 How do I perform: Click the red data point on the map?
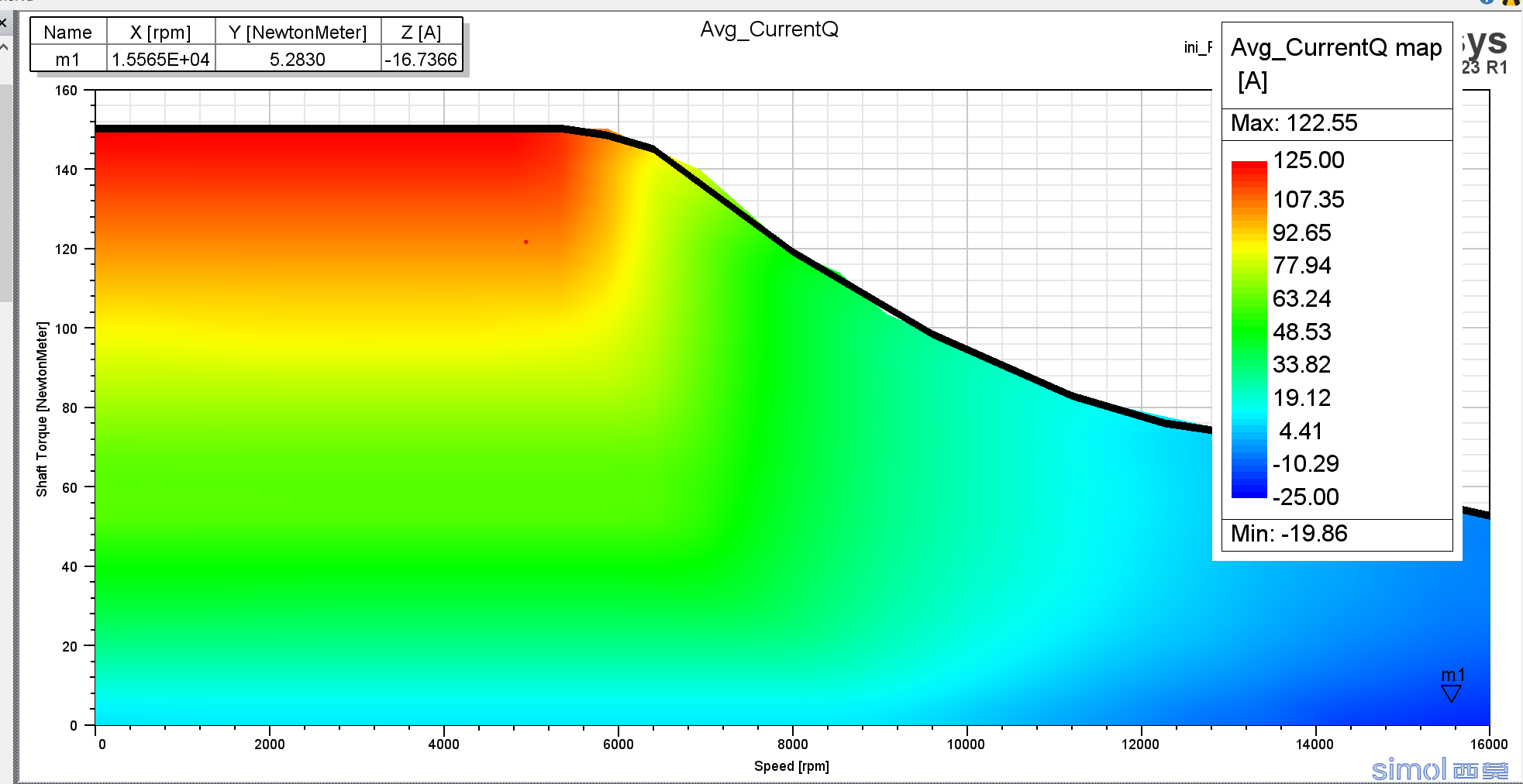click(x=526, y=242)
